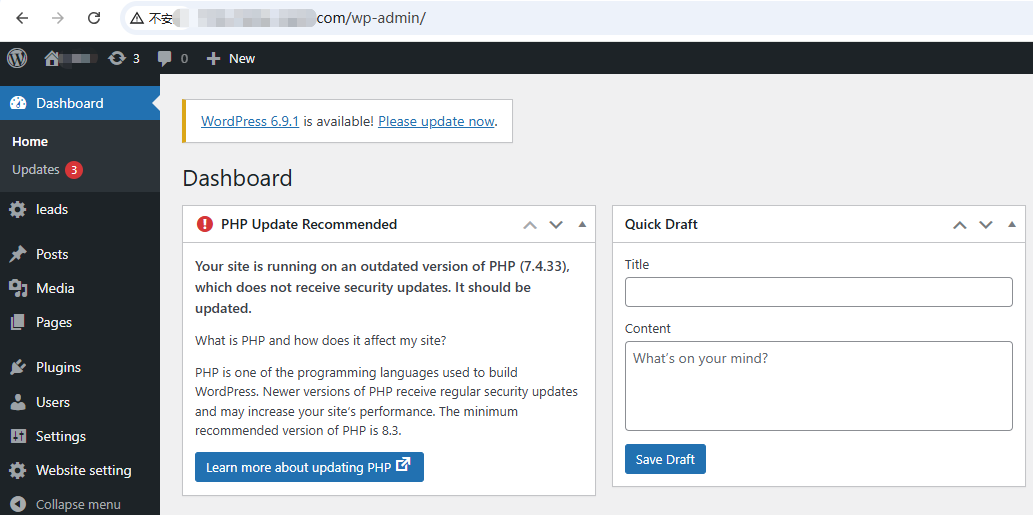This screenshot has height=515, width=1033.
Task: Toggle the PHP Update Recommended panel
Action: pyautogui.click(x=582, y=224)
